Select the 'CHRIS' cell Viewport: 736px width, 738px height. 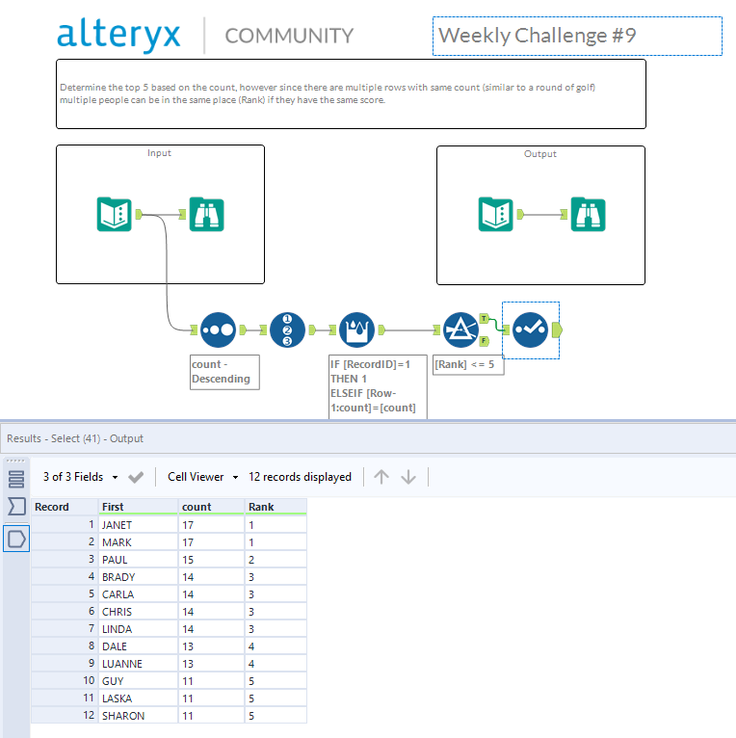coord(138,612)
